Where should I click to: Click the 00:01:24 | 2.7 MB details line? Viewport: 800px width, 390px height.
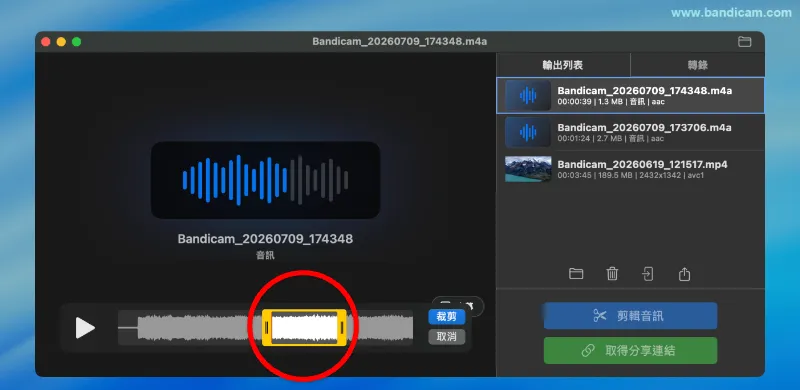[611, 139]
